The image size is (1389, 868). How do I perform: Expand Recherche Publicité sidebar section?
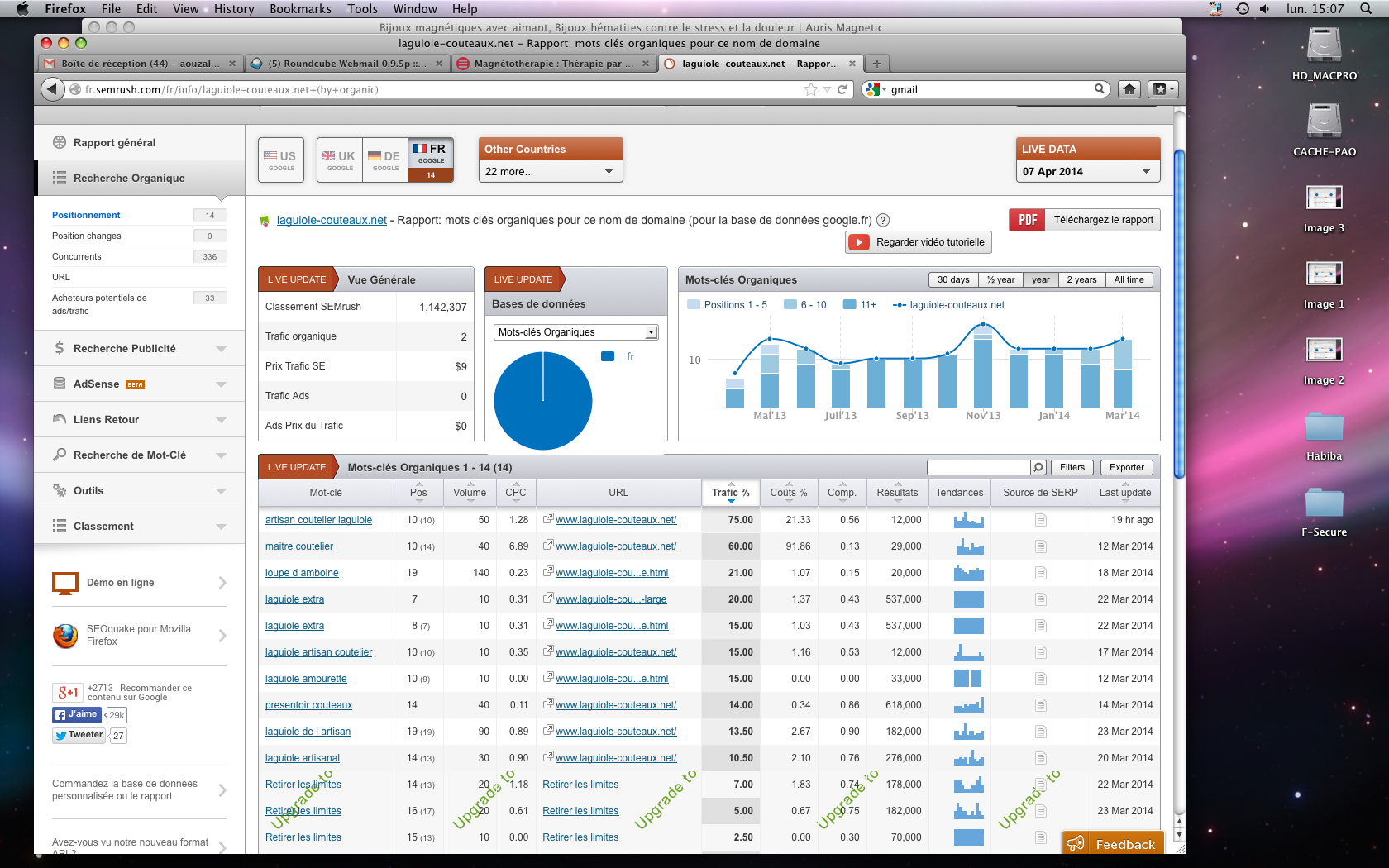139,348
